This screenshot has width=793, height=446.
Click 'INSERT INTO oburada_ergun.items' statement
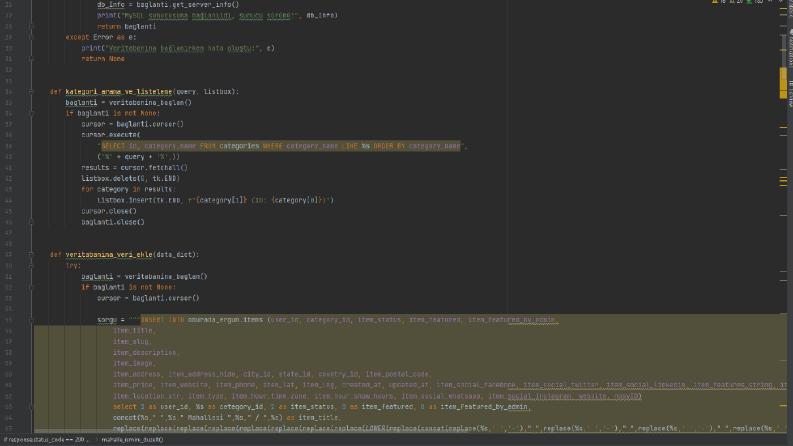(x=202, y=320)
